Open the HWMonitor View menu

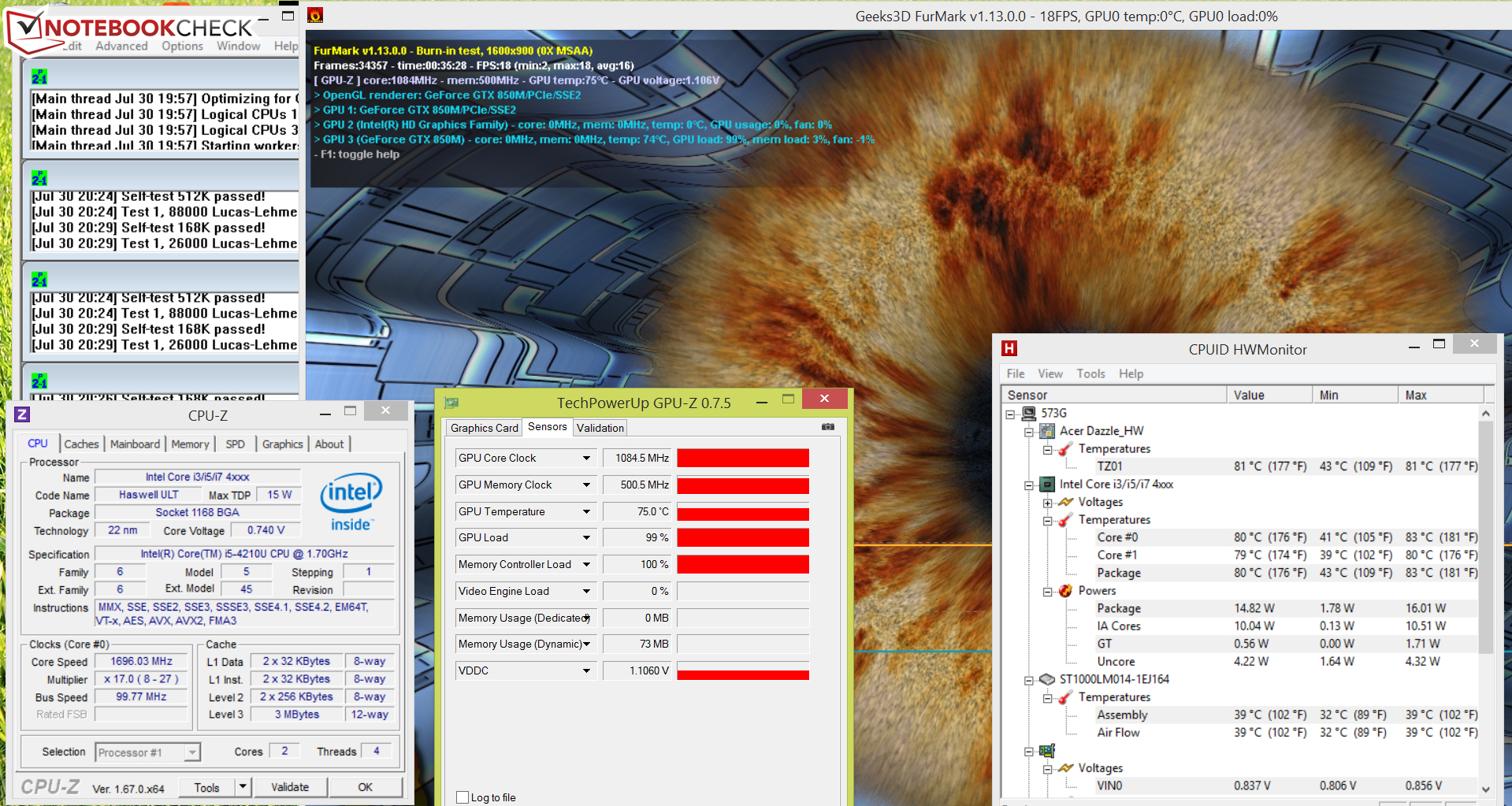coord(1050,373)
